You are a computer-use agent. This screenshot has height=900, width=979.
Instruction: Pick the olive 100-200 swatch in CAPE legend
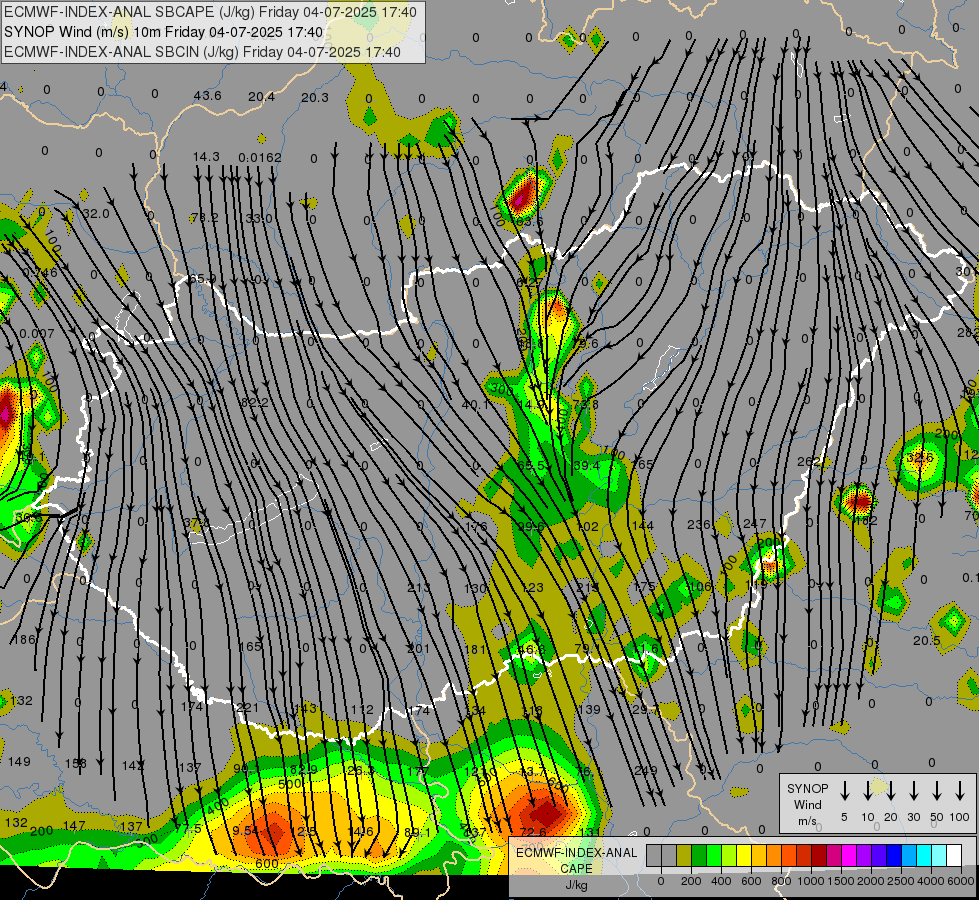(684, 855)
